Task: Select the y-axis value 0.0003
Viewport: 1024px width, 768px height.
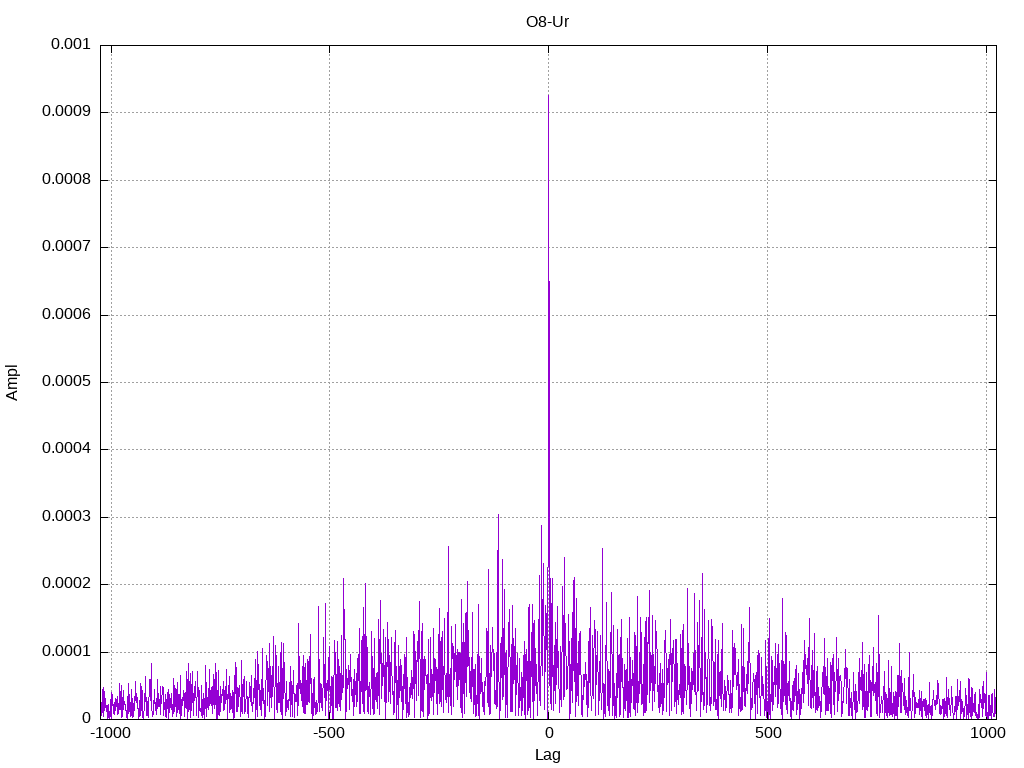Action: pos(66,517)
